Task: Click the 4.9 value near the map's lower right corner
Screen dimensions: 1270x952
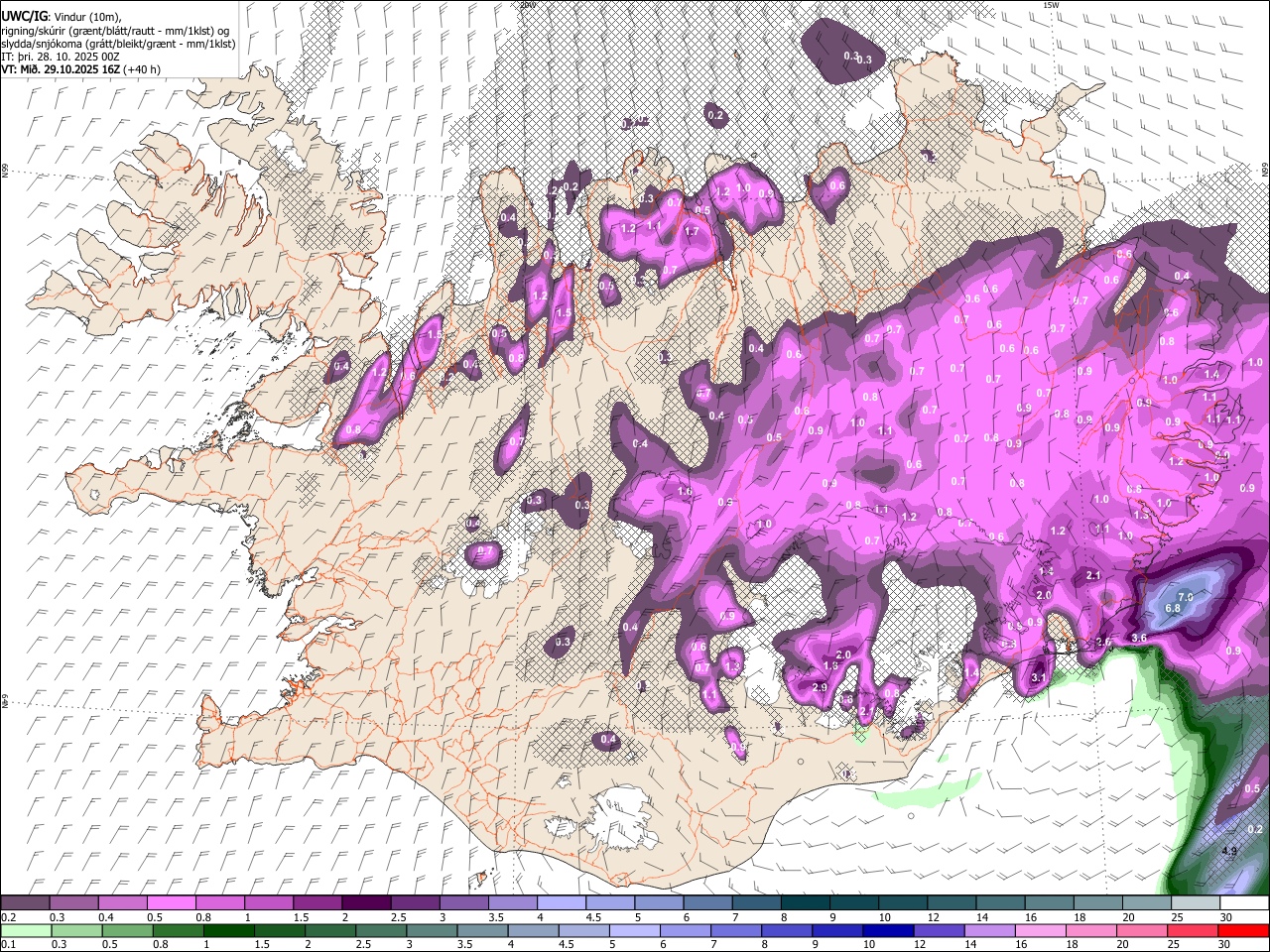Action: coord(1229,851)
